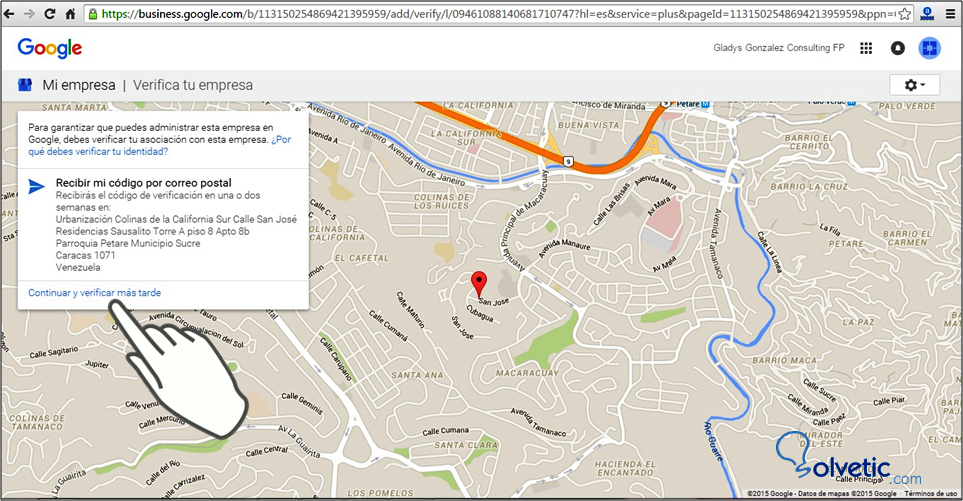Click the MACARACUAY map label
The image size is (963, 501).
[528, 373]
